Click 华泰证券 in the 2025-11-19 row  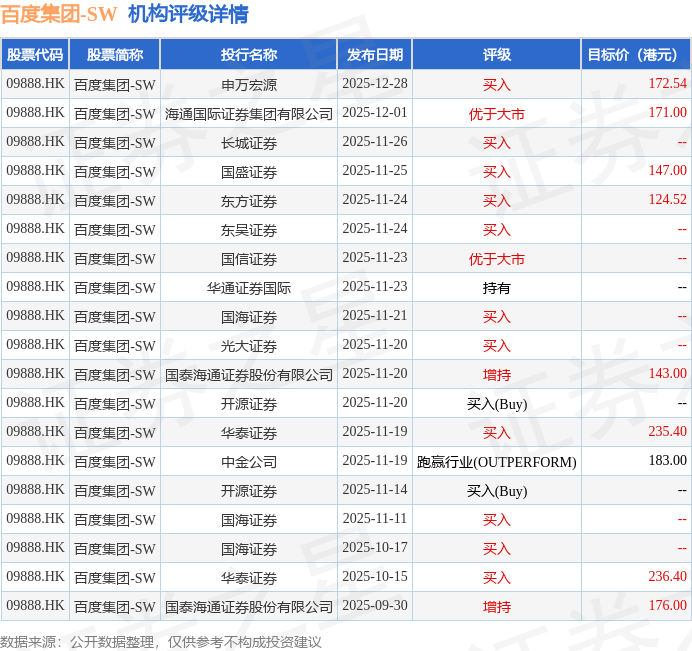[x=249, y=433]
